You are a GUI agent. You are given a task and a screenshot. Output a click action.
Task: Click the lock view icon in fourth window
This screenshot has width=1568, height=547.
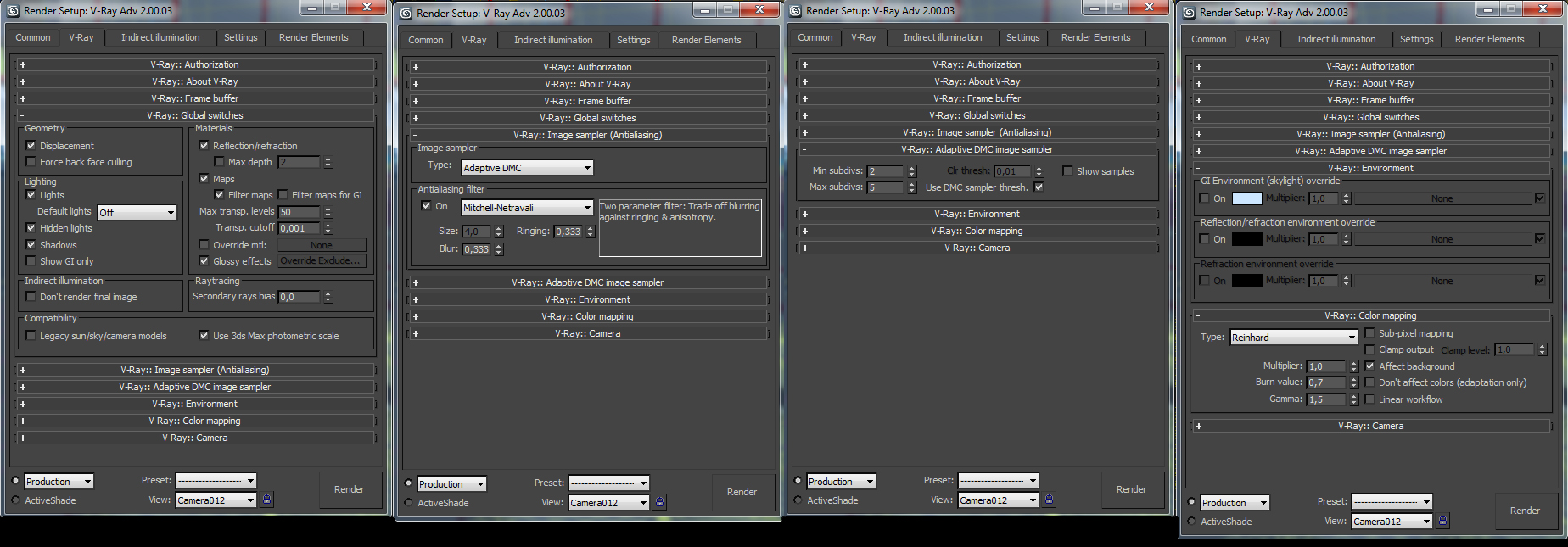pyautogui.click(x=1443, y=521)
